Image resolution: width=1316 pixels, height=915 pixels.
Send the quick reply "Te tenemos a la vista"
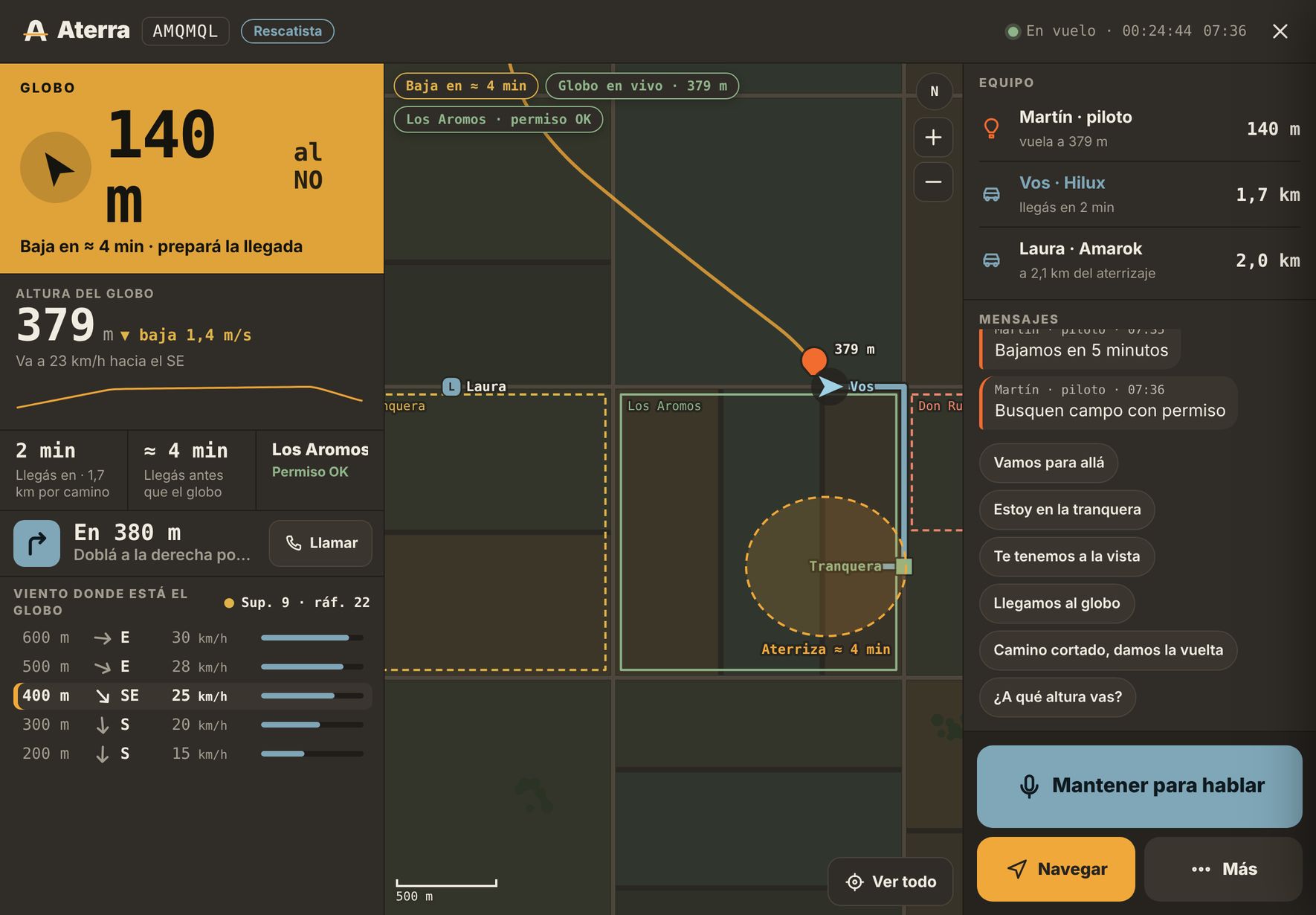pyautogui.click(x=1066, y=556)
